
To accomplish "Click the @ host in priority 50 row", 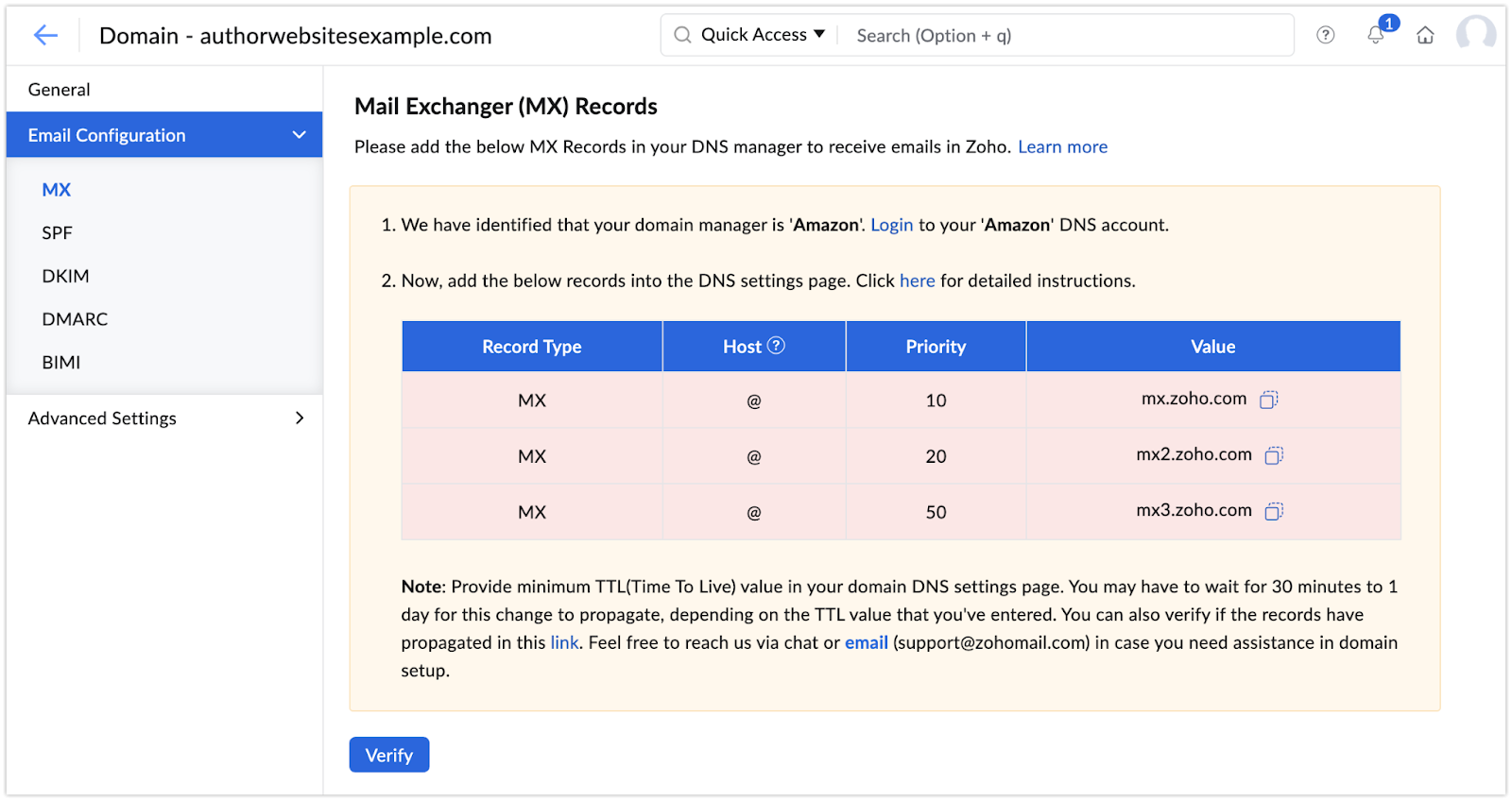I will [754, 512].
